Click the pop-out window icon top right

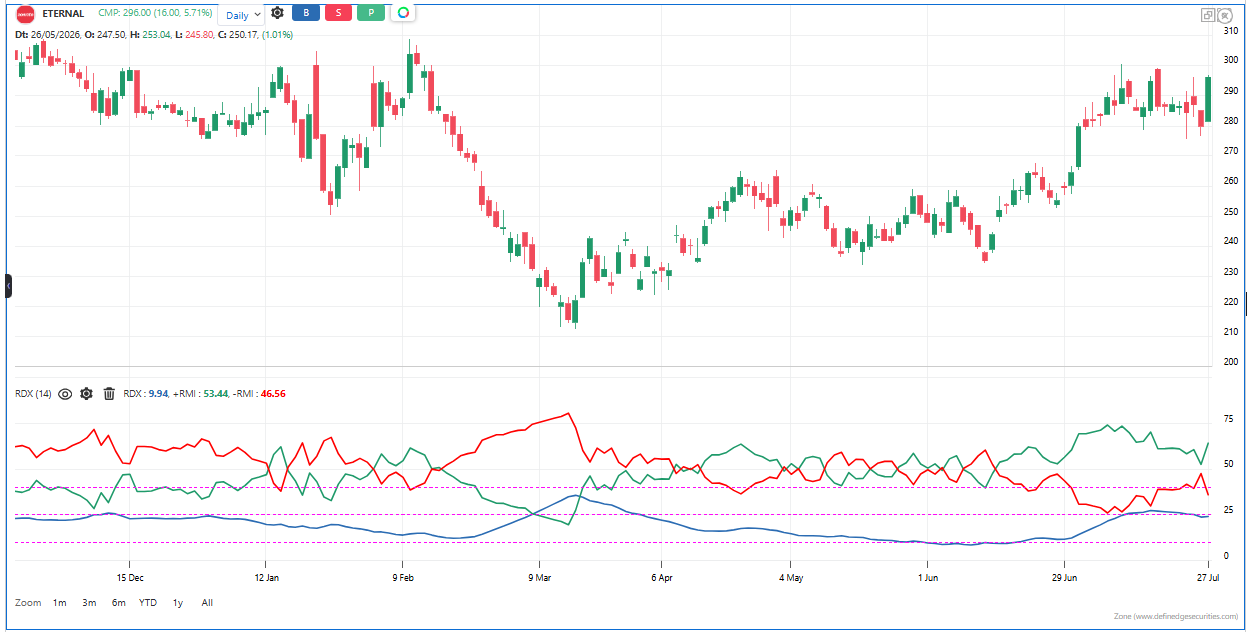tap(1208, 15)
